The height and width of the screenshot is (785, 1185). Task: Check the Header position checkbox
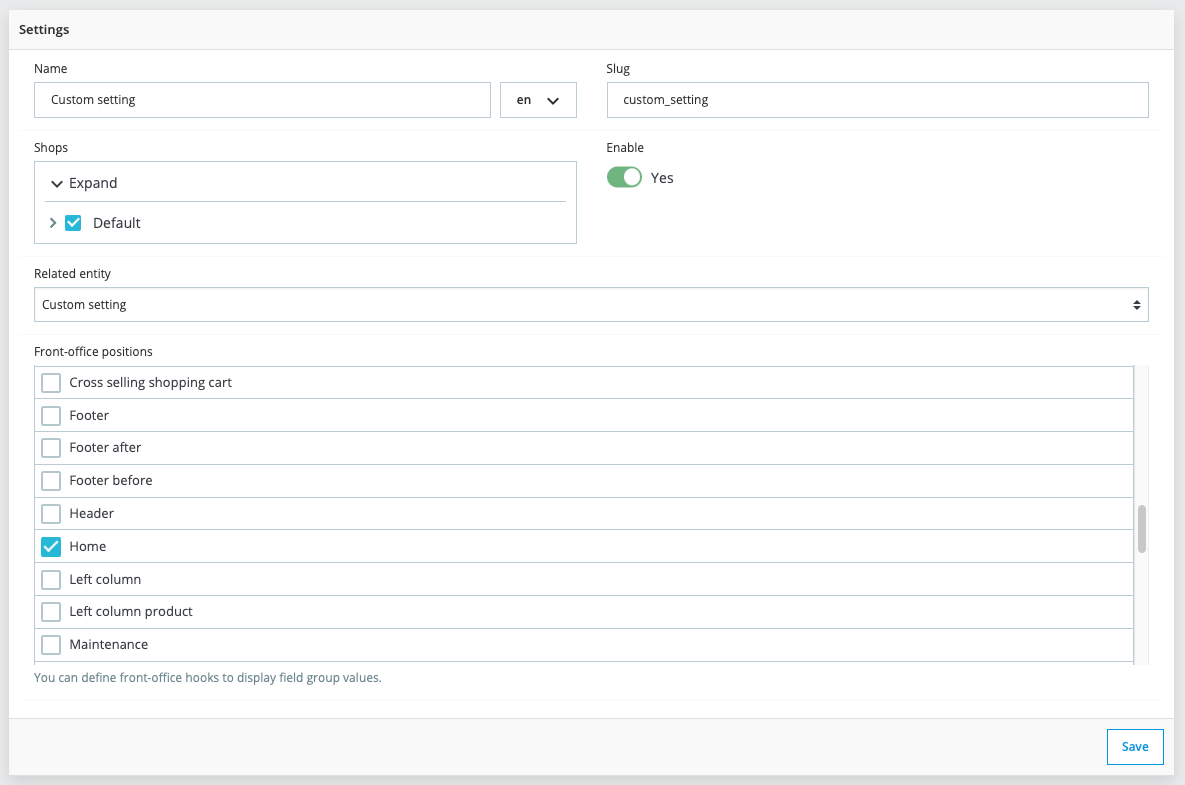tap(51, 514)
